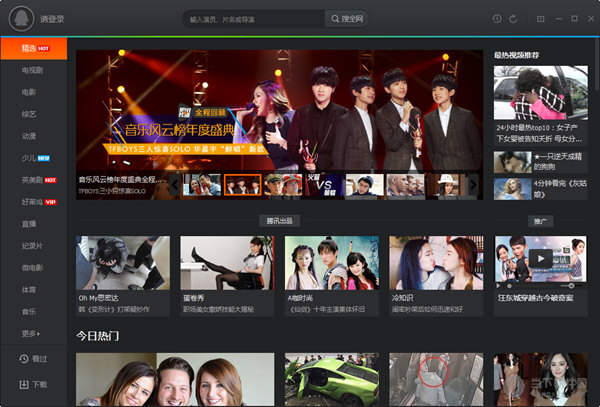Open the 今日热门 thumbnail with three smiling people
Screen dimensions: 600x407
[x=175, y=379]
